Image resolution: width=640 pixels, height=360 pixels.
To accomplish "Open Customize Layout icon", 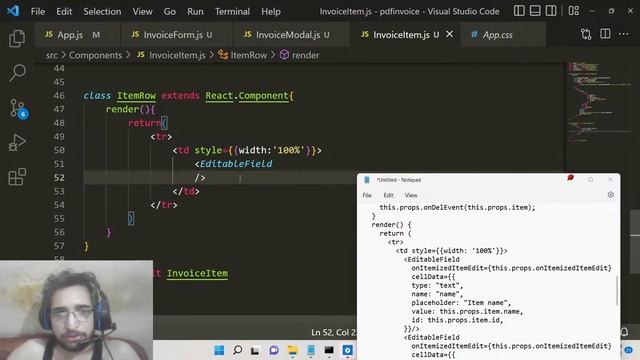I will (x=573, y=11).
